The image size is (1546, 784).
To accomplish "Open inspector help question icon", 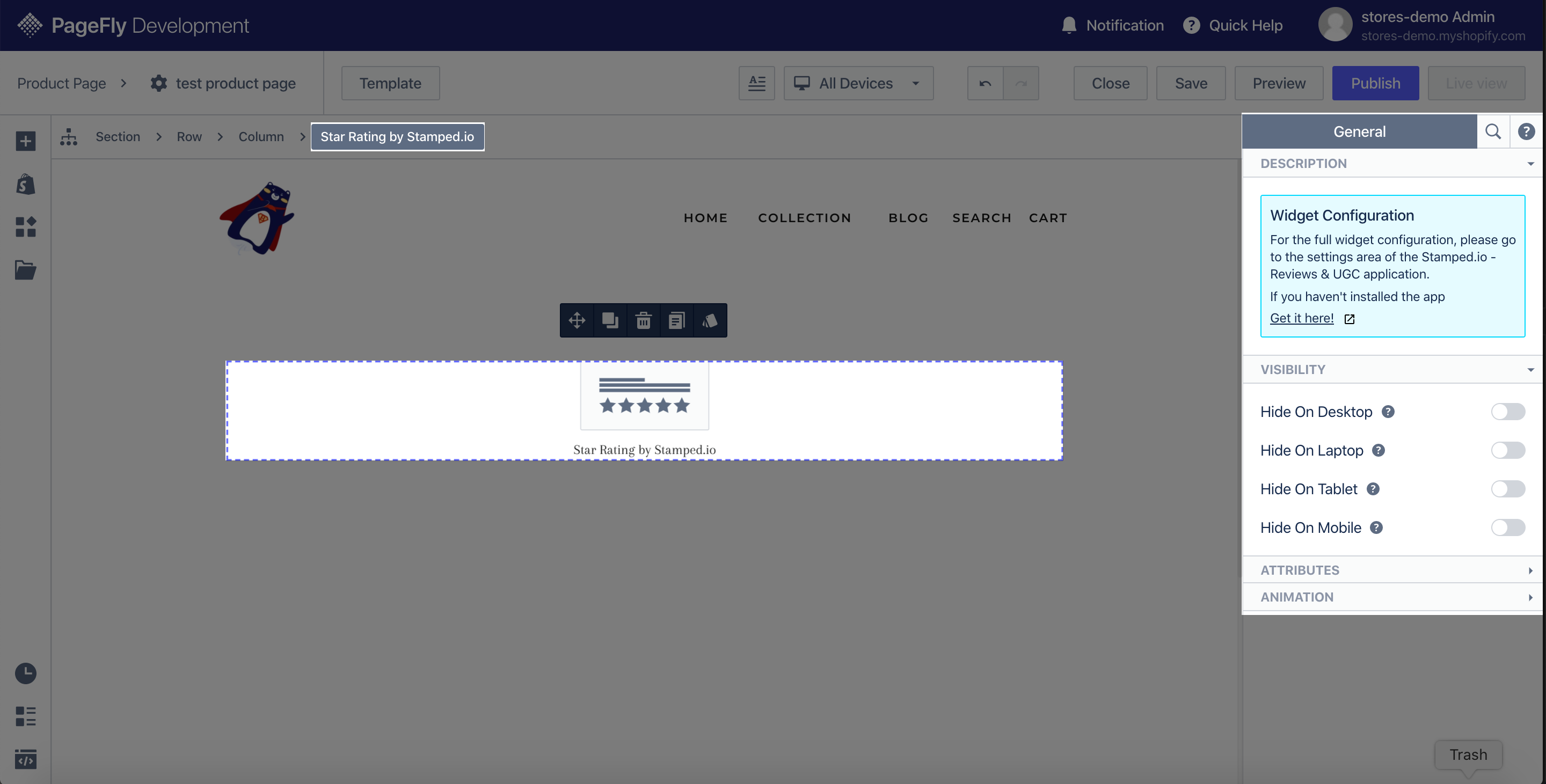I will [x=1526, y=131].
